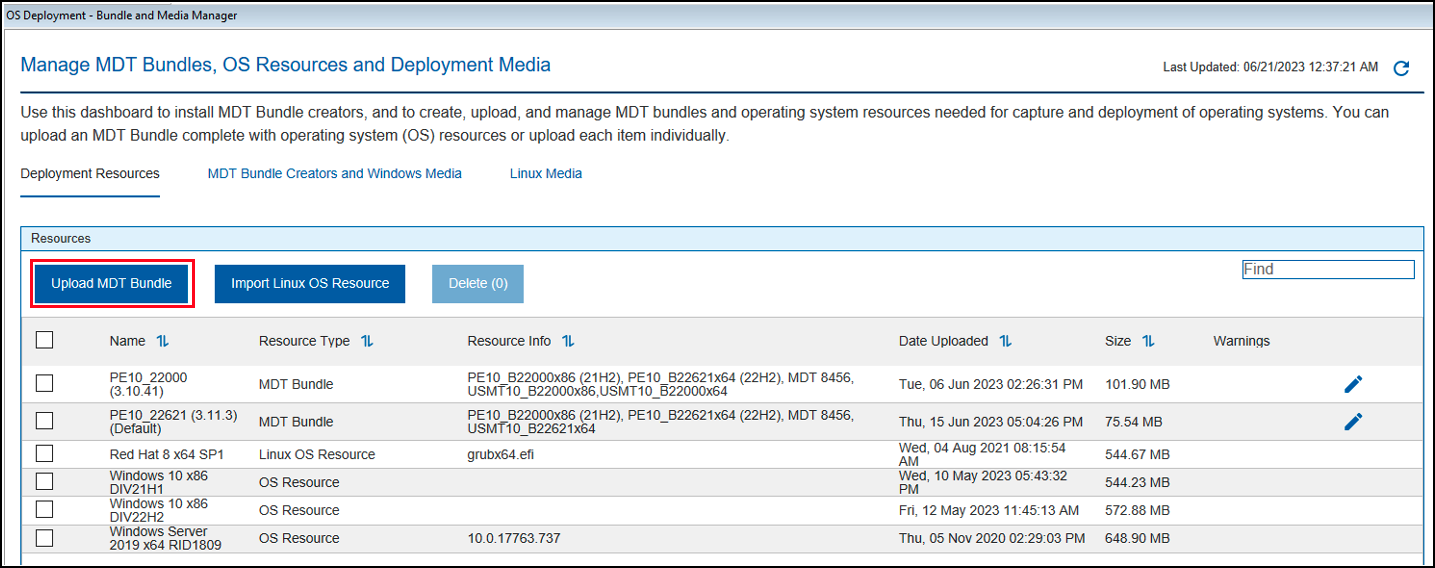Switch to MDT Bundle Creators and Windows Media tab
Screen dimensions: 1435x568
coord(335,174)
